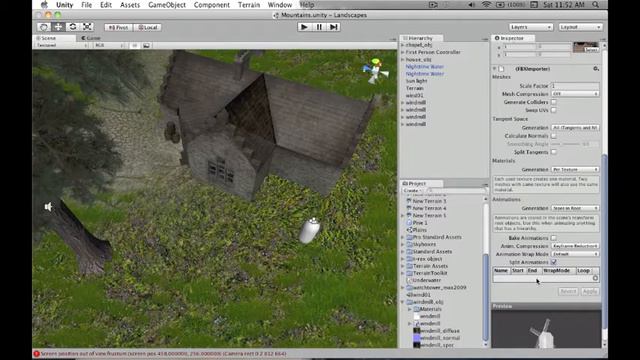Screen dimensions: 640x360
Task: Open Materials Generation dropdown
Action: [575, 169]
